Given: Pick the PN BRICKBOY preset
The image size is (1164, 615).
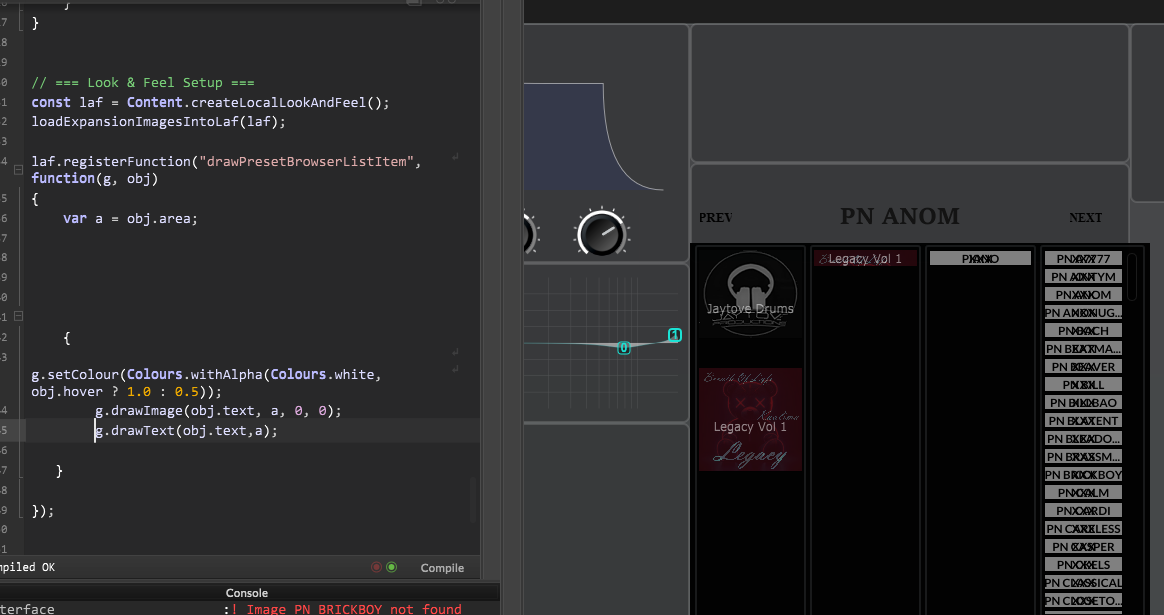Looking at the screenshot, I should click(1083, 475).
